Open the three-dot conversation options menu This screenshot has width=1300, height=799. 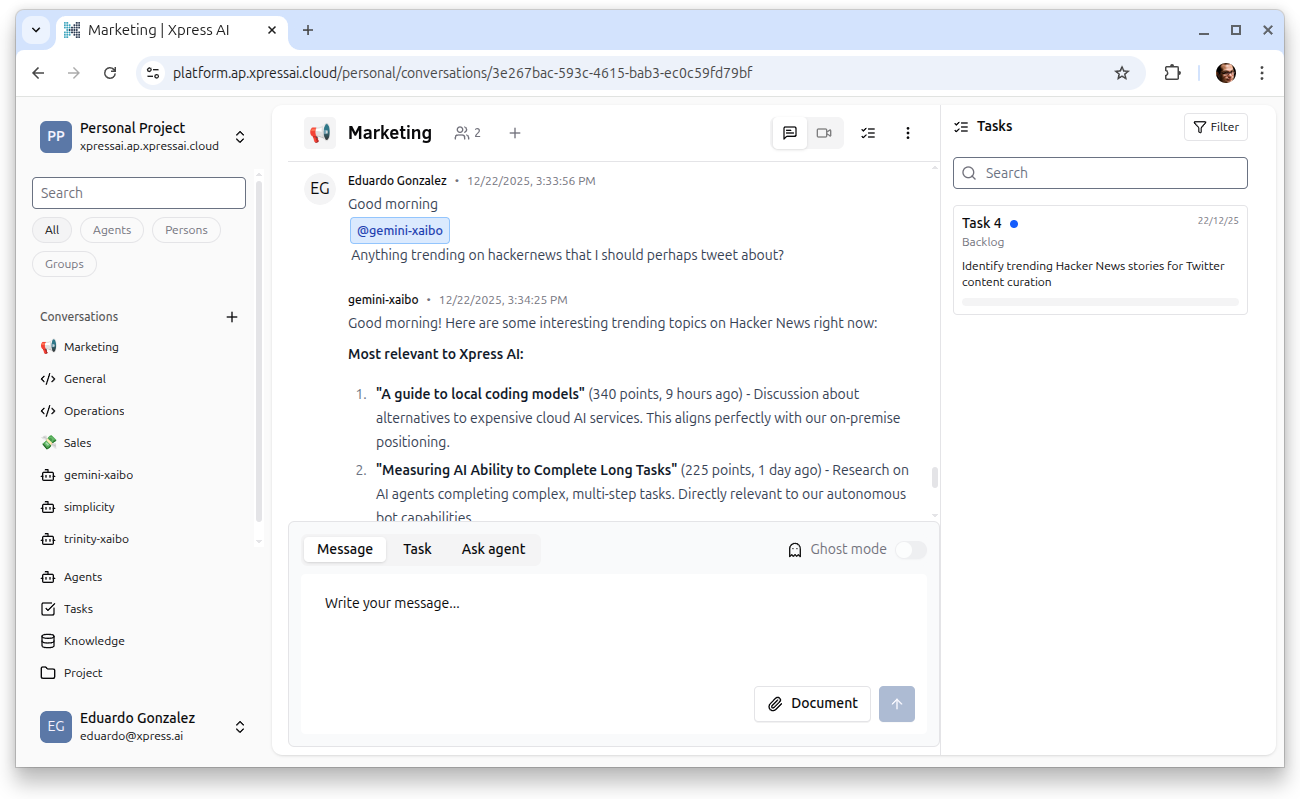[x=908, y=133]
